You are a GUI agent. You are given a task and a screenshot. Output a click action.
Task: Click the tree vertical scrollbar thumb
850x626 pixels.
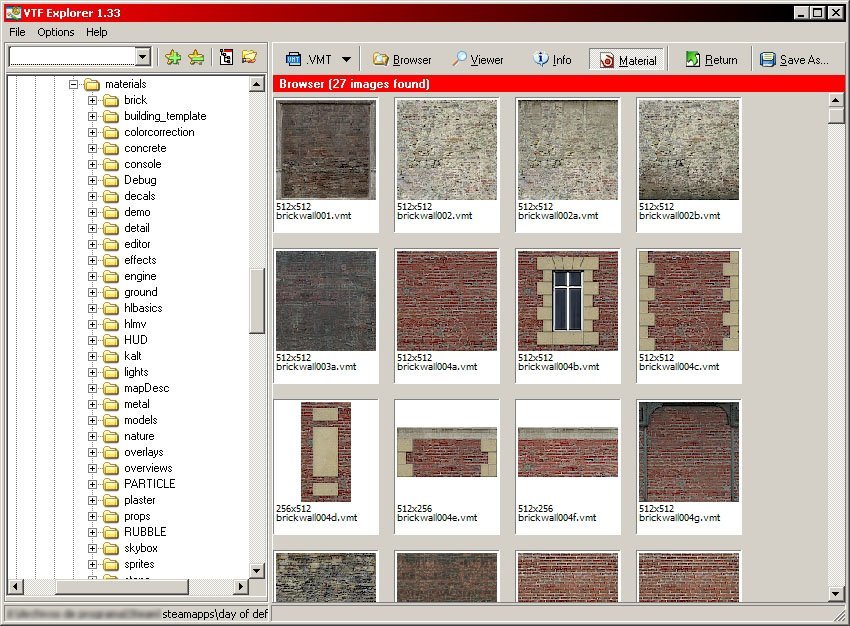coord(256,300)
